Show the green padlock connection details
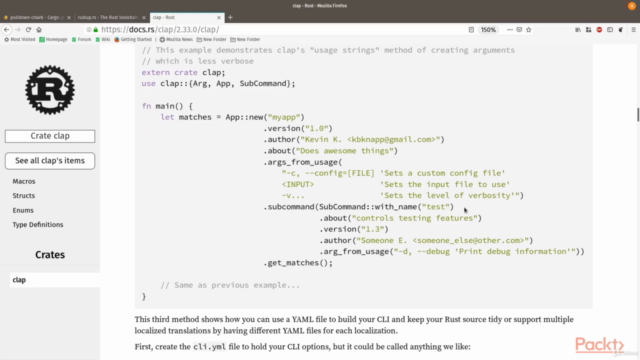 (x=96, y=30)
